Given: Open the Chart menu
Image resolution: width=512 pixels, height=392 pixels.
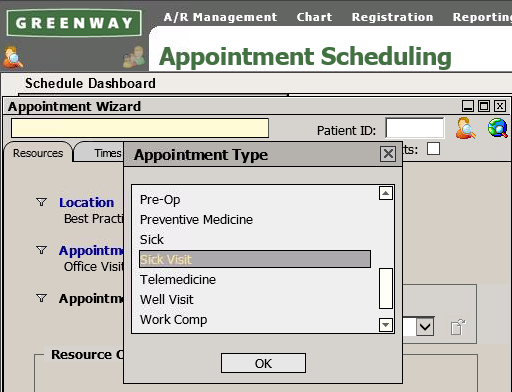Looking at the screenshot, I should [314, 17].
